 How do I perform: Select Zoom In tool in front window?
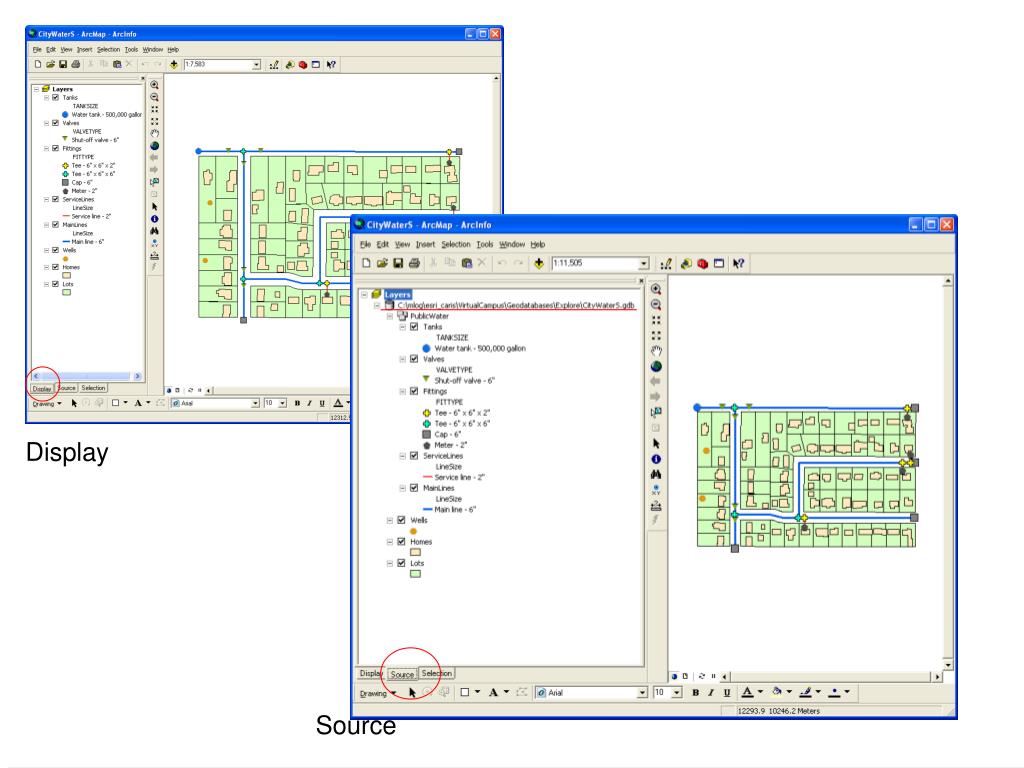point(656,289)
